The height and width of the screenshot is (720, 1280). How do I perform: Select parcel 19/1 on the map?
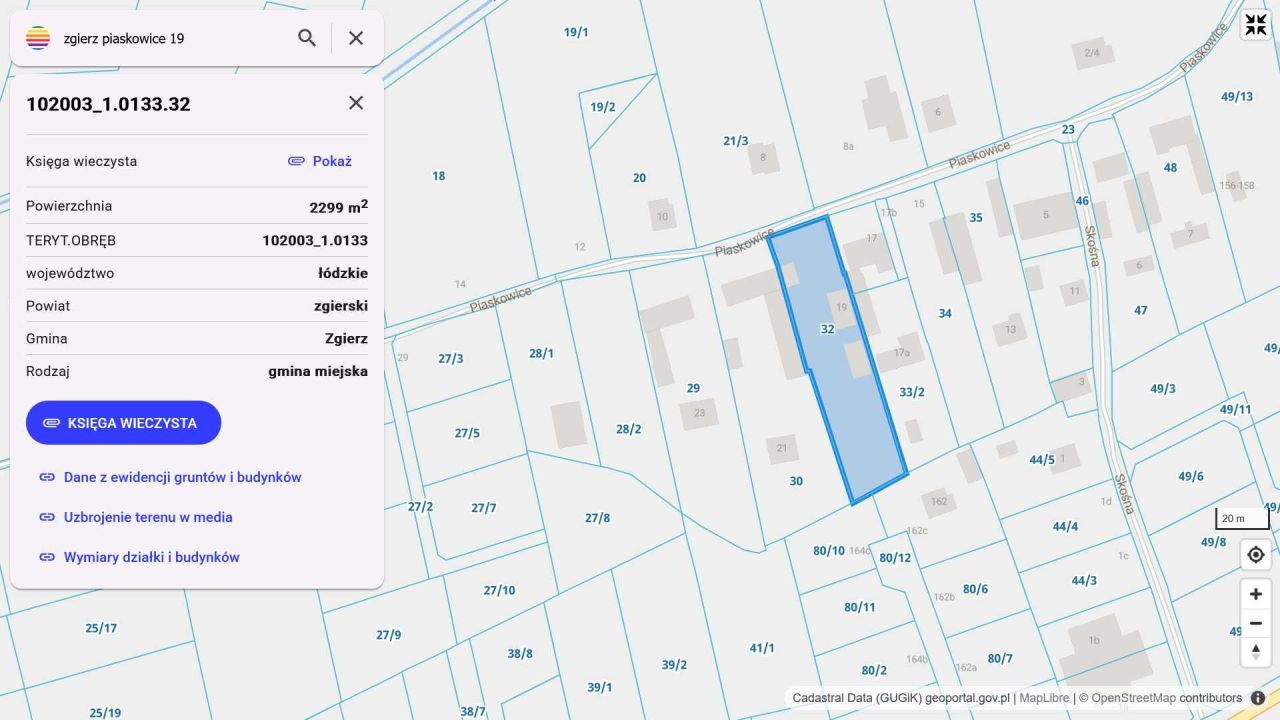[x=576, y=32]
